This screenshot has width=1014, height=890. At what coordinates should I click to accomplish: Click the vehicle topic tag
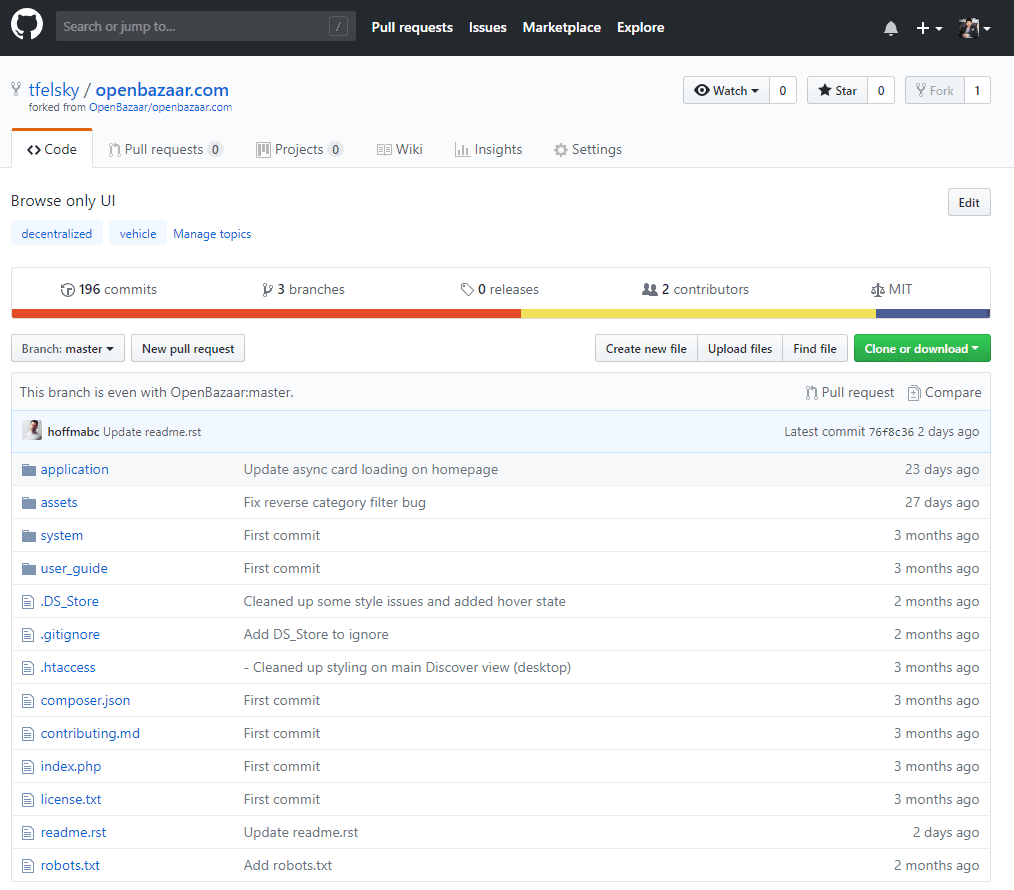138,233
